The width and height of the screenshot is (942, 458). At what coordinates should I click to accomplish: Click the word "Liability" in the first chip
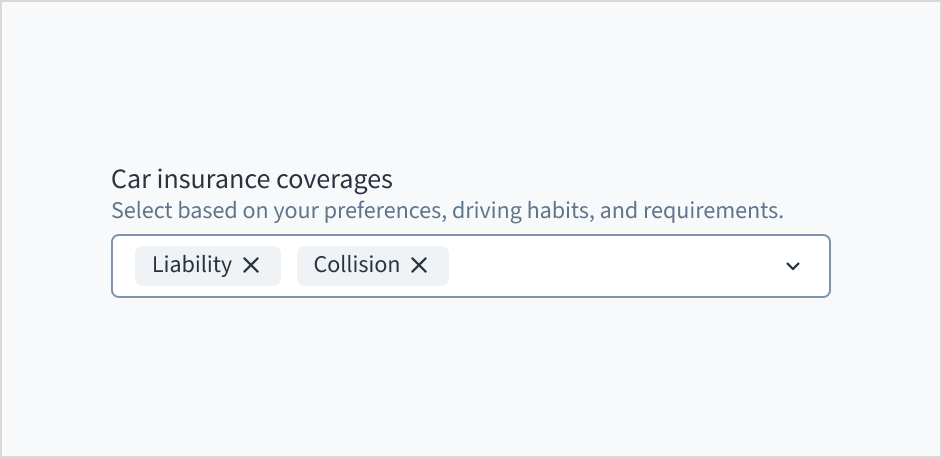click(192, 265)
